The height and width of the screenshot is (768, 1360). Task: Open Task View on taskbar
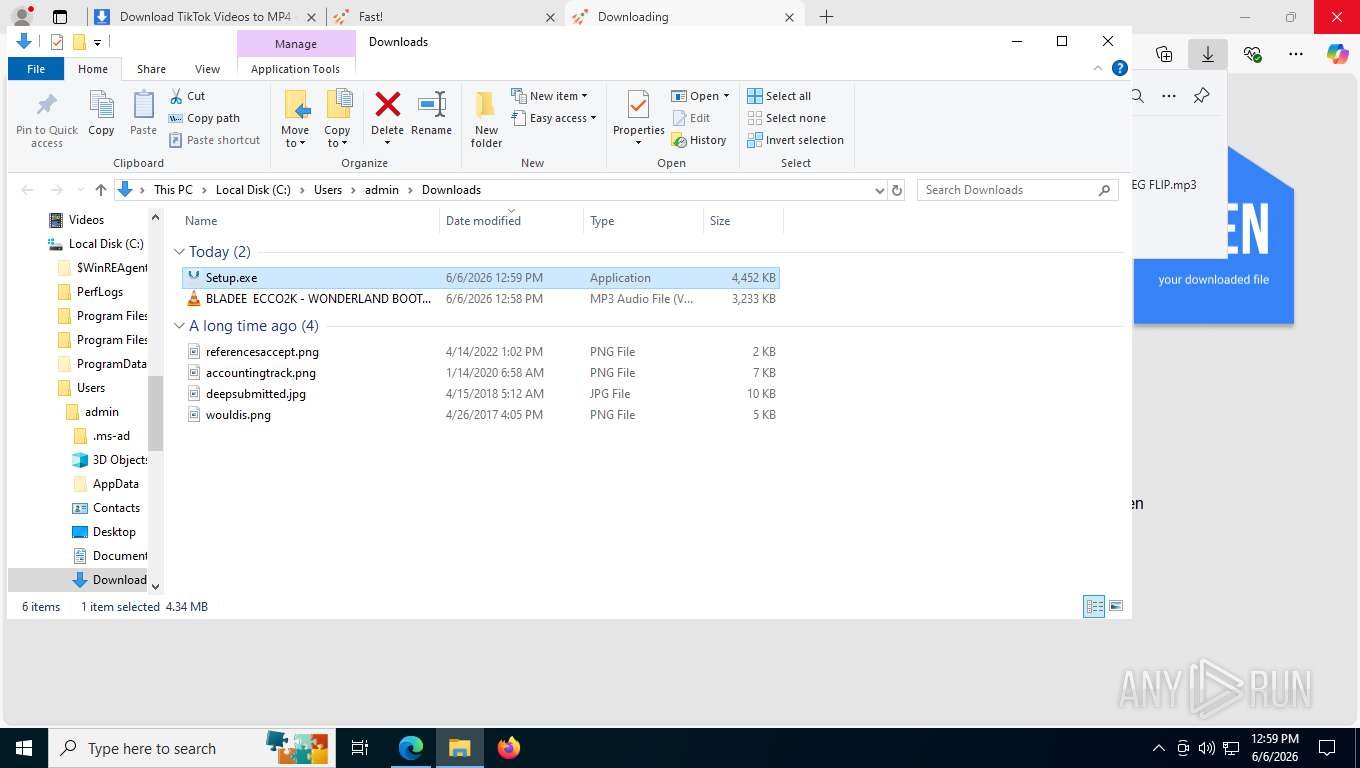360,748
